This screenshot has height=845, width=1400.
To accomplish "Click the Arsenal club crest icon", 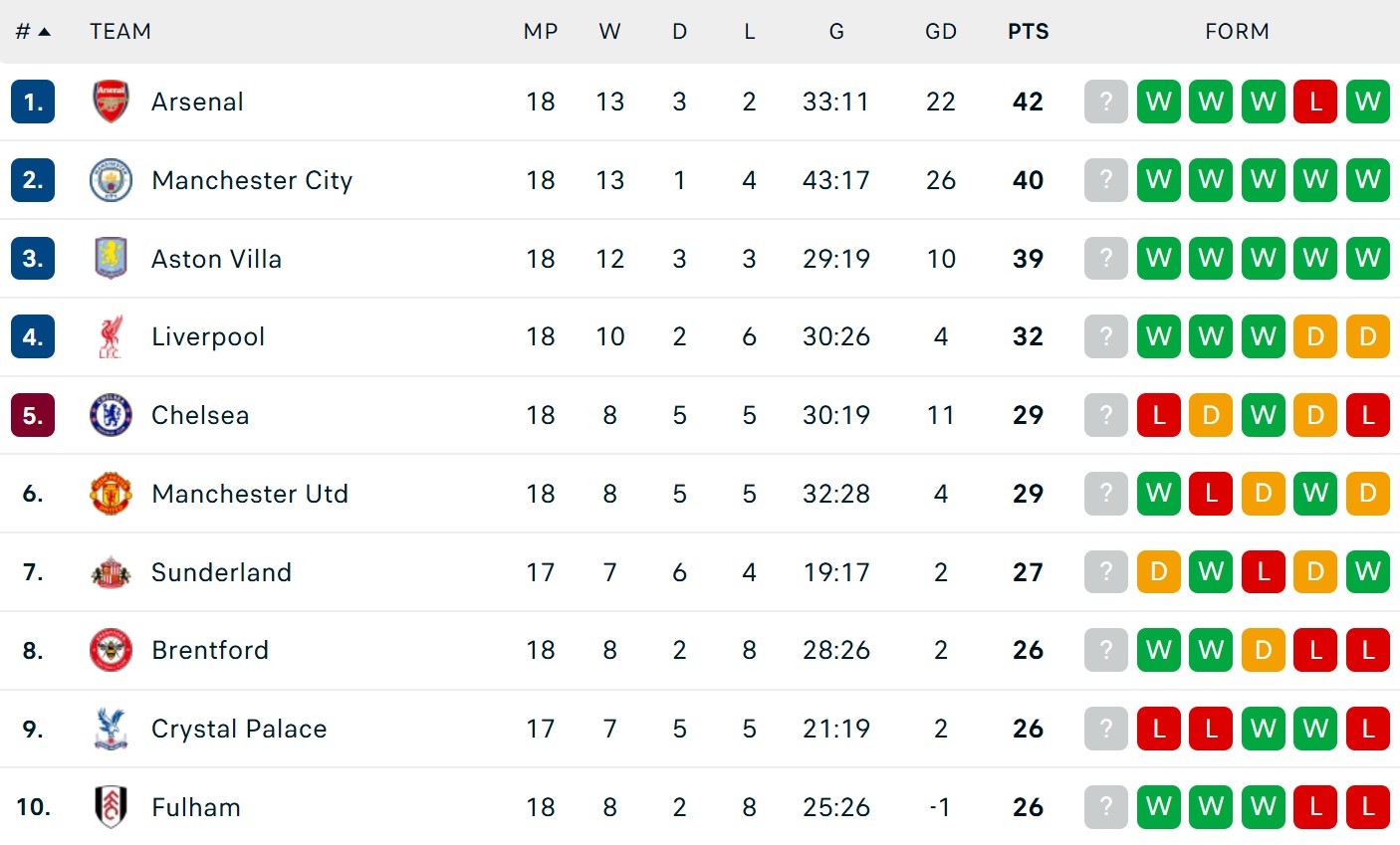I will [111, 102].
